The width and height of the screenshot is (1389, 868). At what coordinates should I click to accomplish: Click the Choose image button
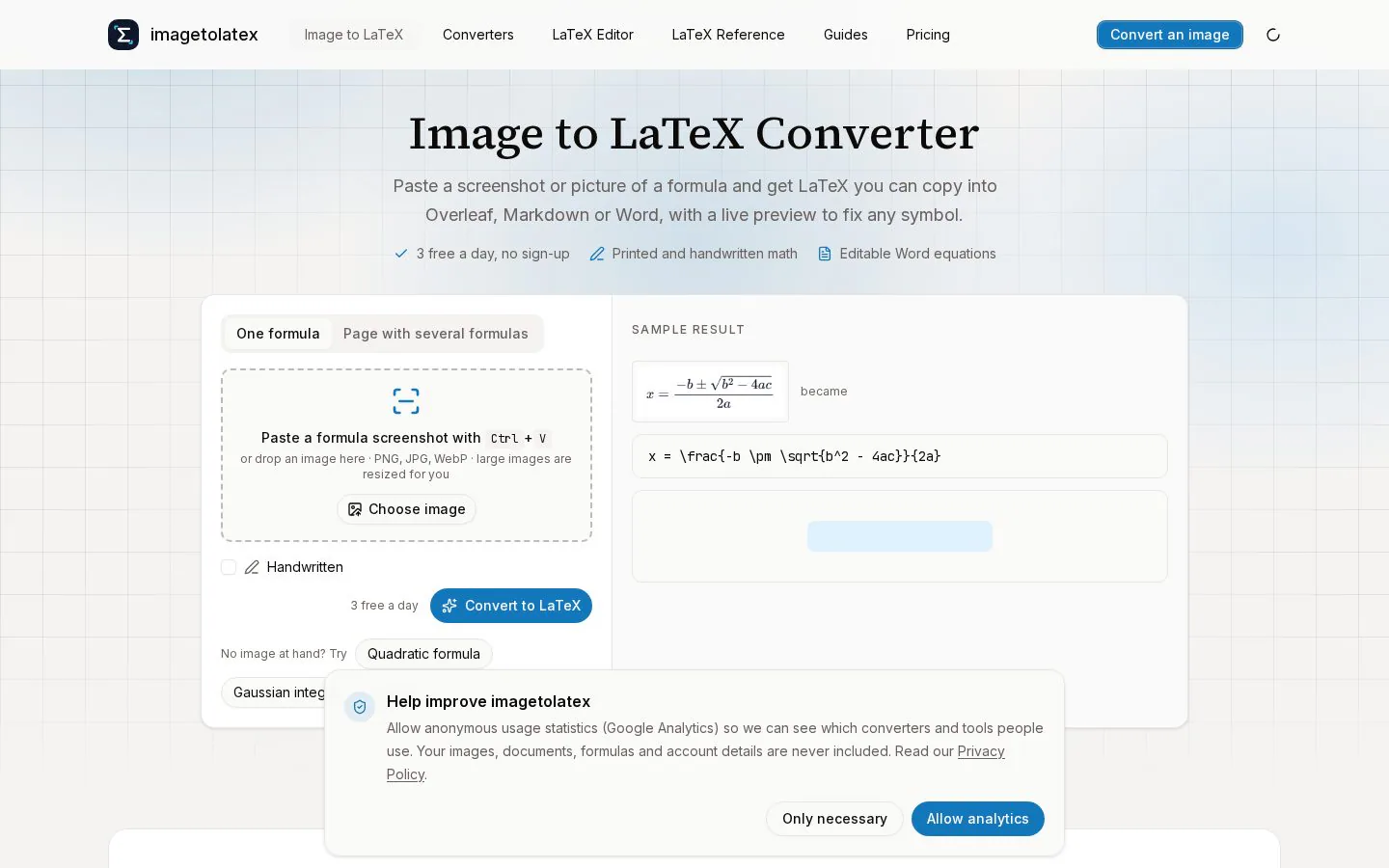[x=406, y=509]
